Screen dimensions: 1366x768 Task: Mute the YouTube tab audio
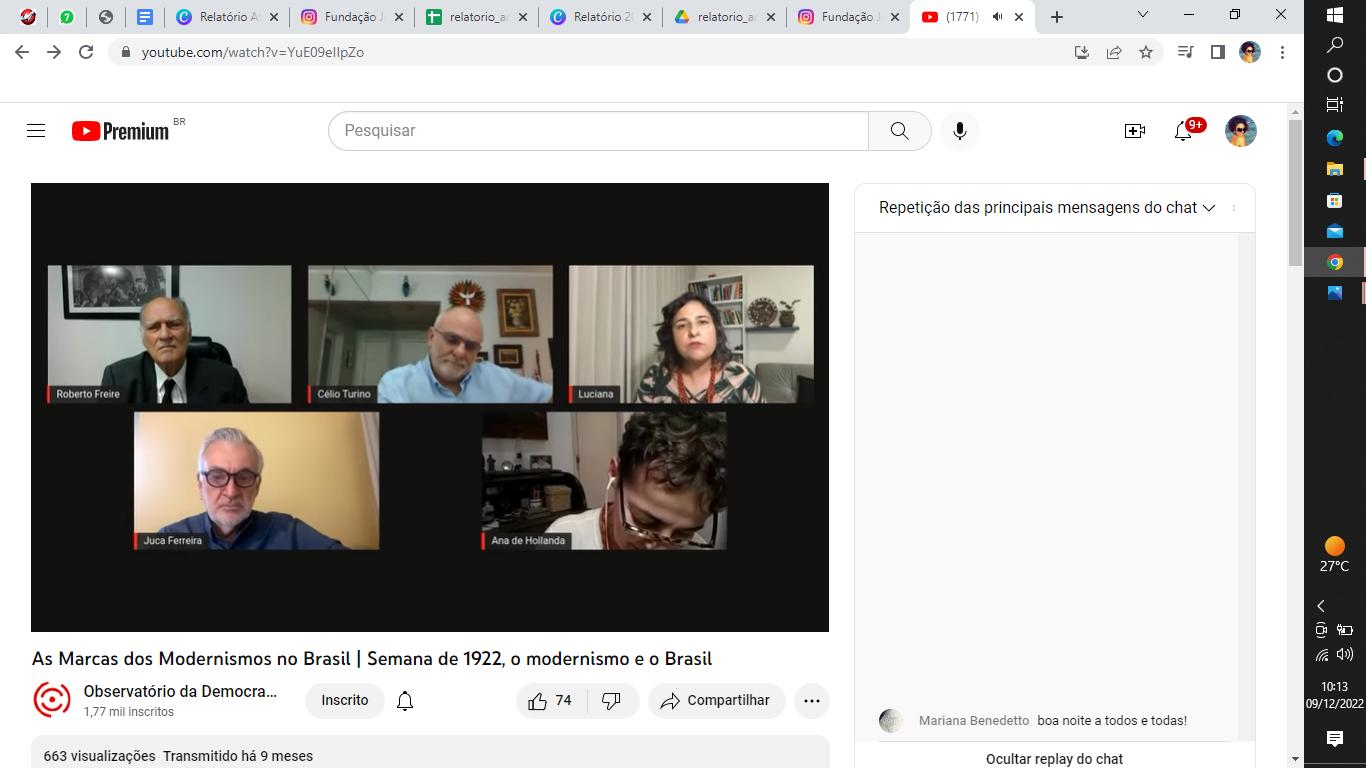(997, 17)
